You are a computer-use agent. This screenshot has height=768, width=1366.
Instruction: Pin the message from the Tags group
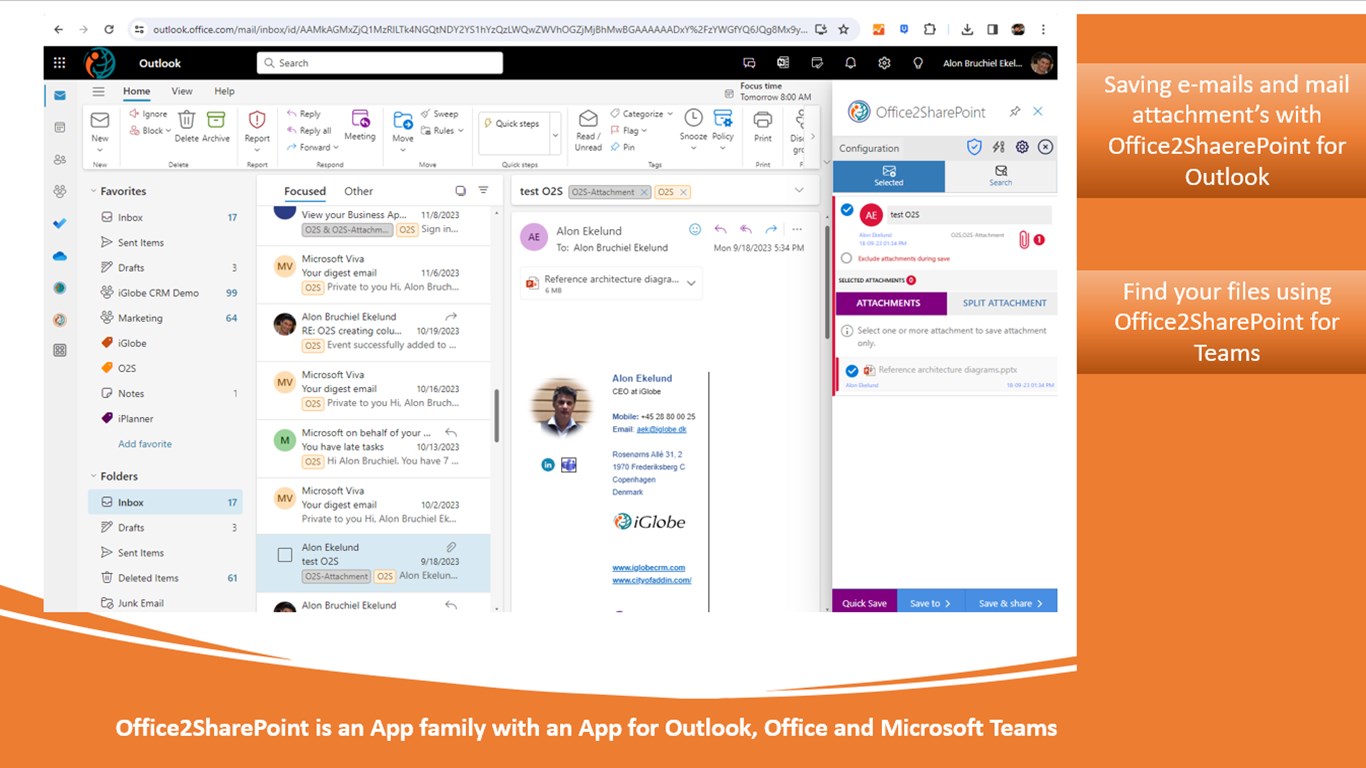[622, 147]
